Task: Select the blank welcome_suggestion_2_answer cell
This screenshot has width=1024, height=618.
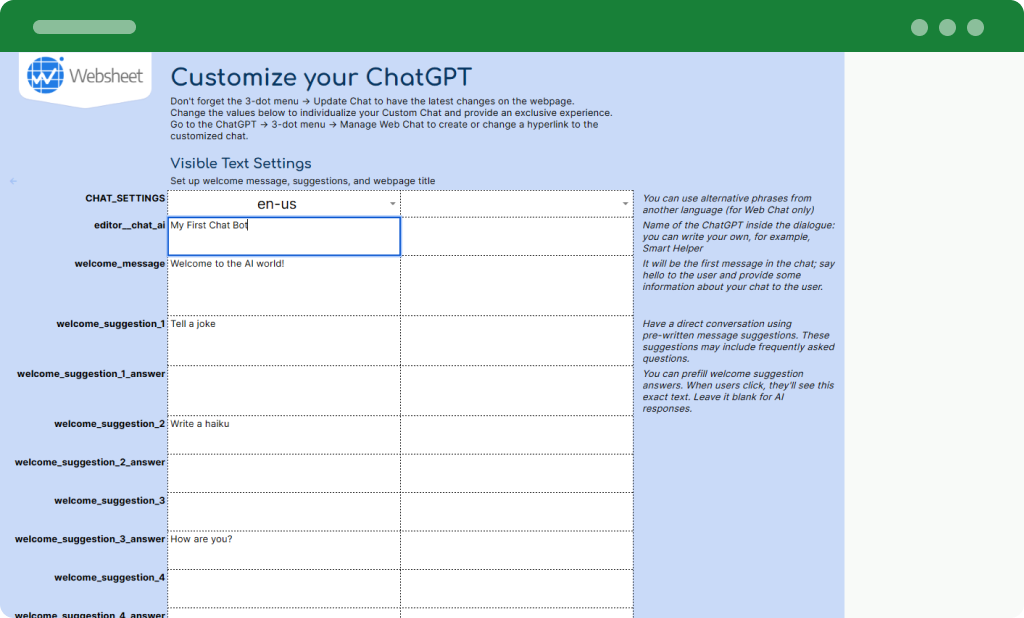Action: pyautogui.click(x=284, y=472)
